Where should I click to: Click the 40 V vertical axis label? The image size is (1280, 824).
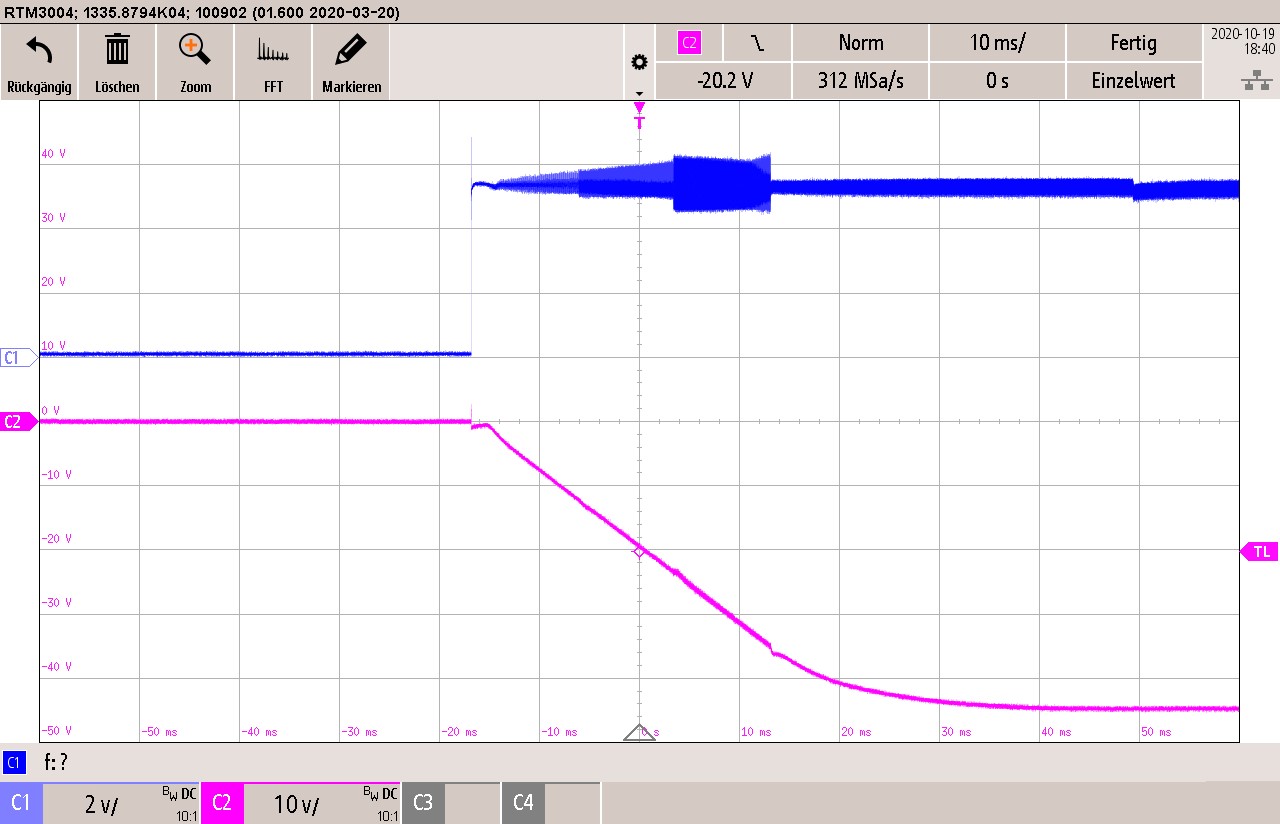(54, 154)
